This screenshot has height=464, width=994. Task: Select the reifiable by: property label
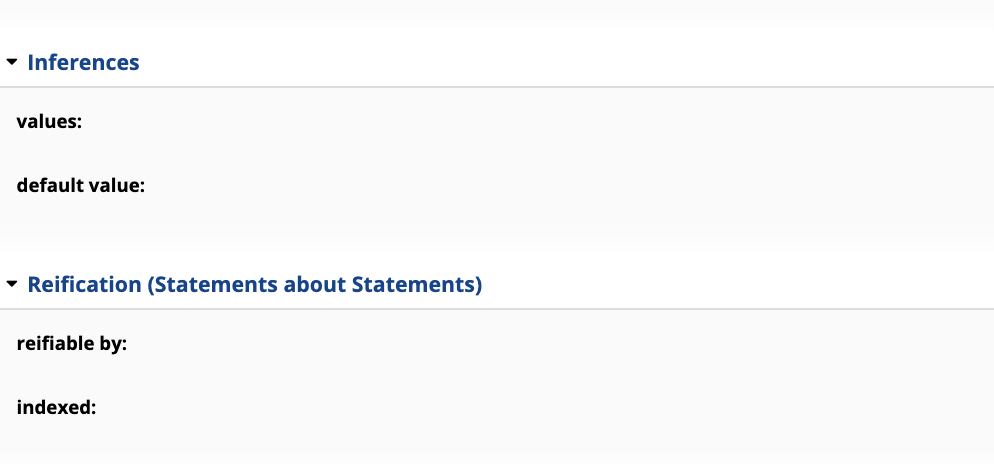[x=72, y=344]
